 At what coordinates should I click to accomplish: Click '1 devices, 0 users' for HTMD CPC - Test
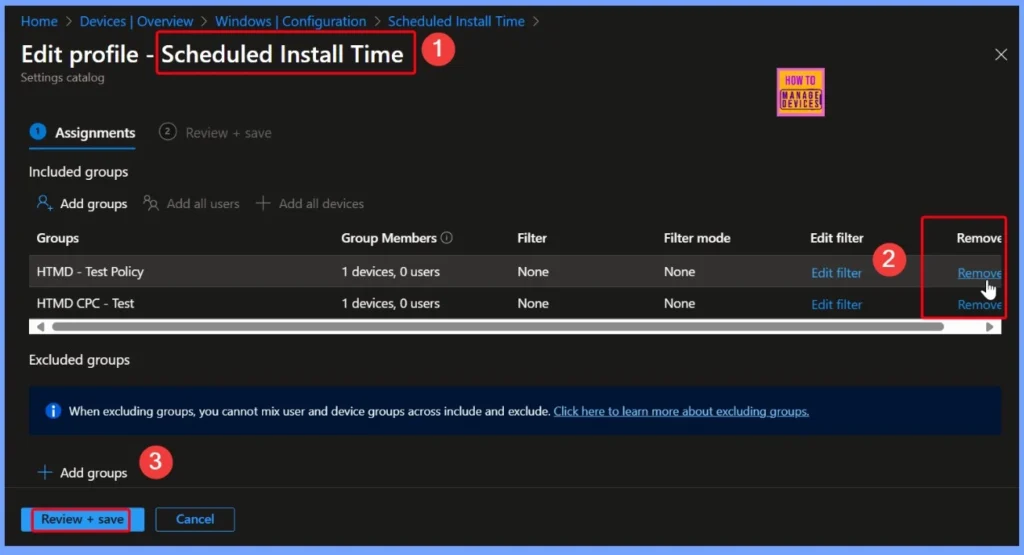[391, 303]
